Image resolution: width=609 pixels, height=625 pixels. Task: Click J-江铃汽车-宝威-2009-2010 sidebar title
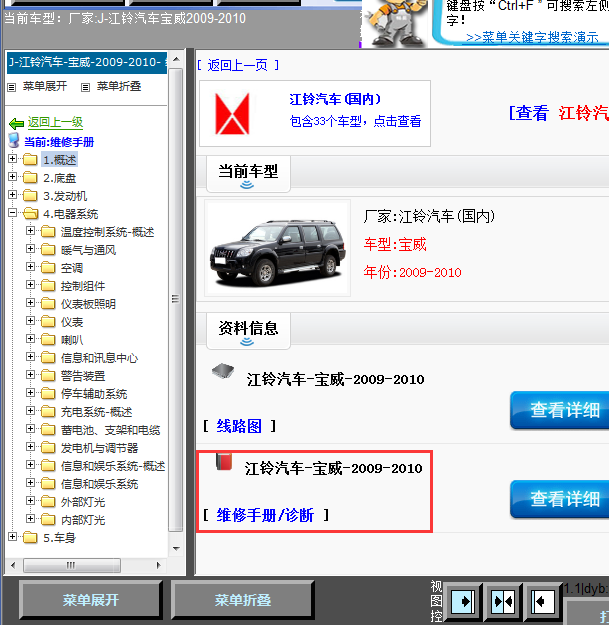[x=86, y=63]
